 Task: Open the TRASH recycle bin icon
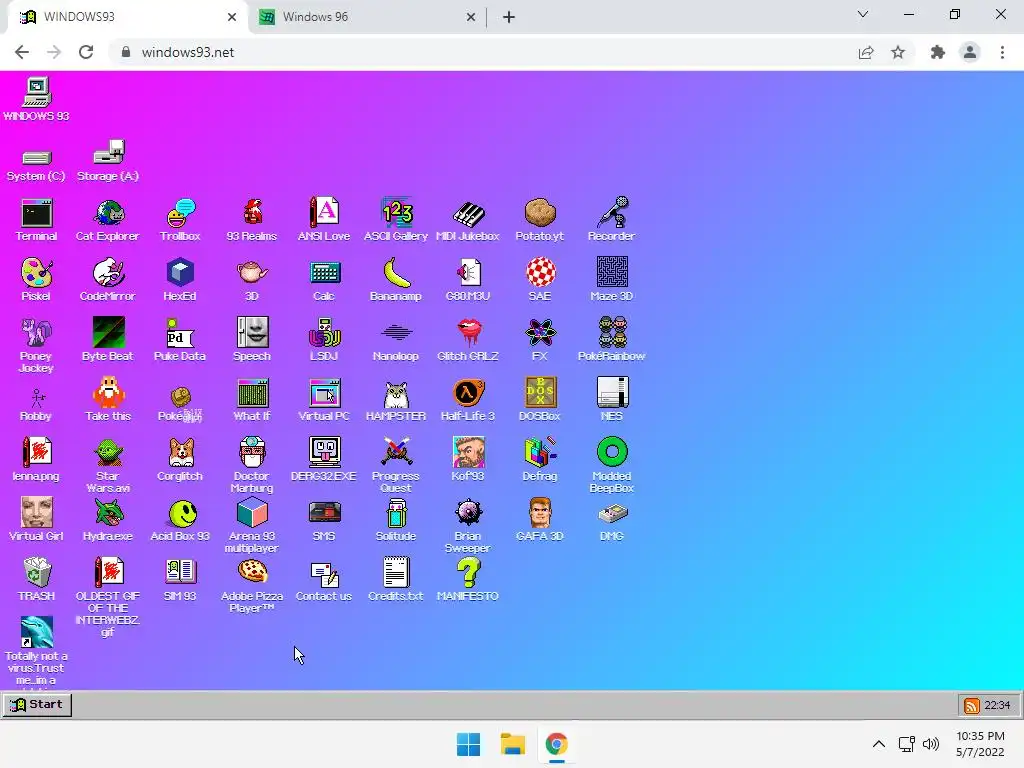36,580
